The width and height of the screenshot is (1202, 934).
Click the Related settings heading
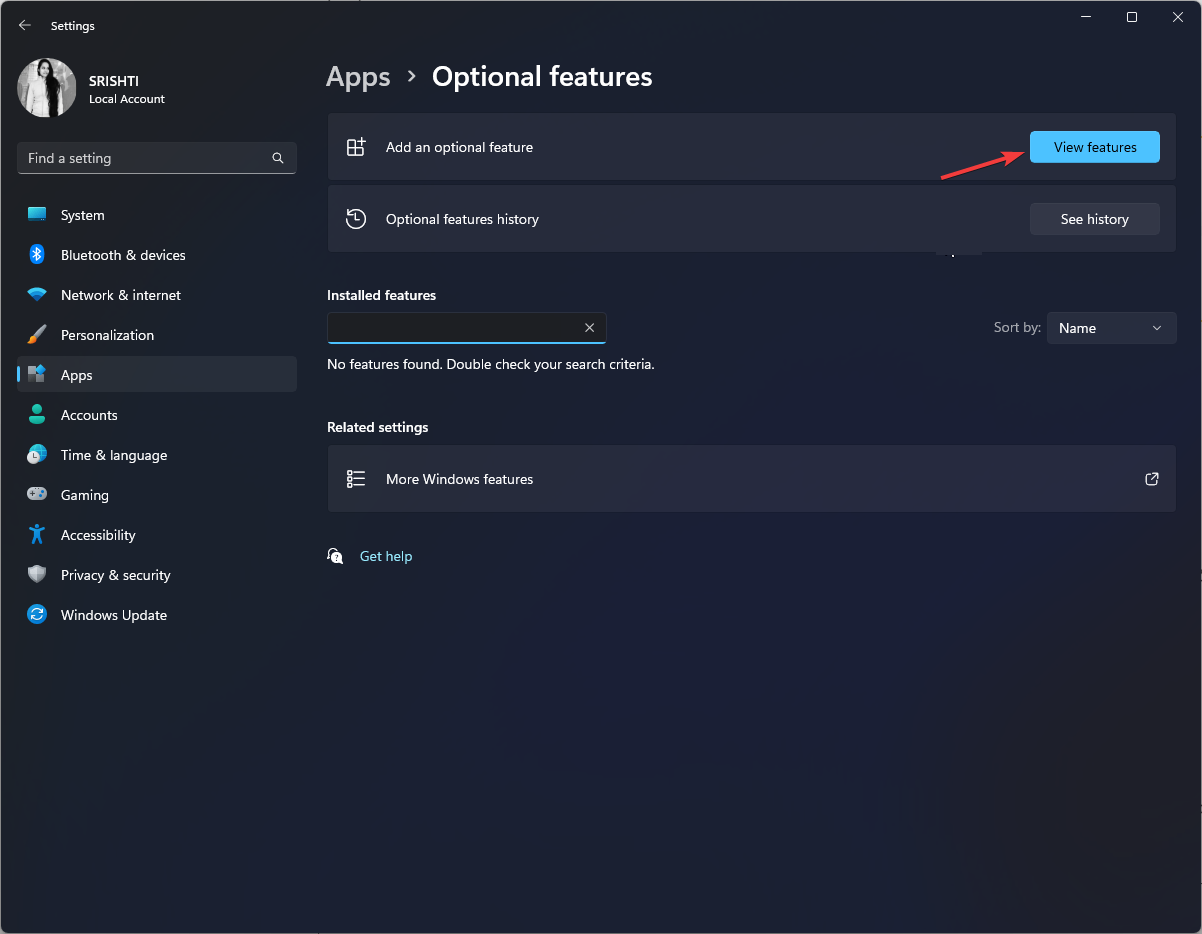coord(377,427)
